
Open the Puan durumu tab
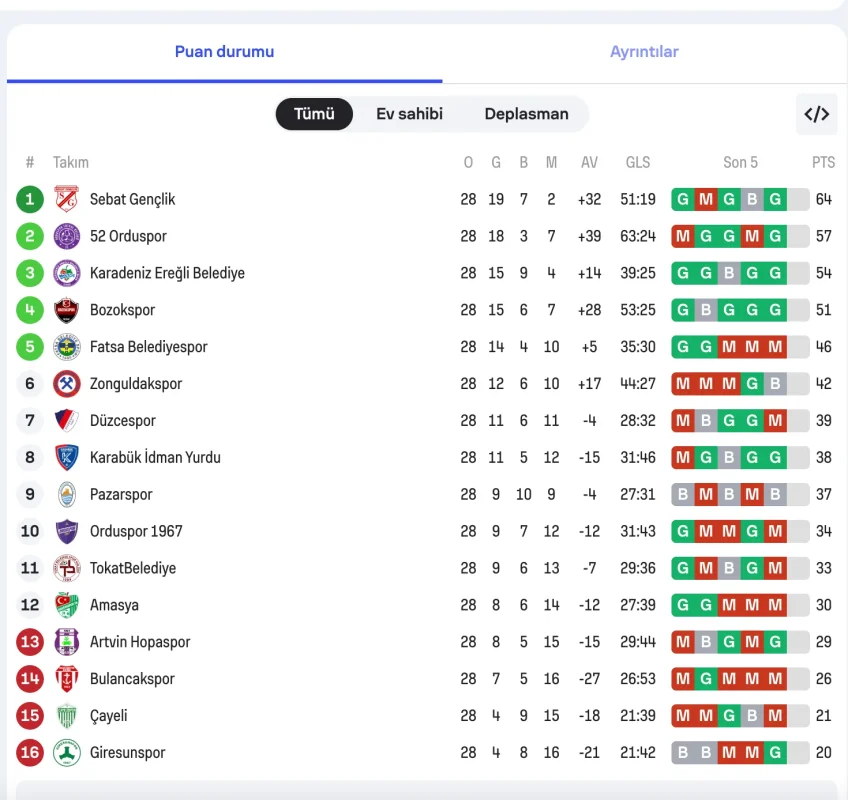pyautogui.click(x=224, y=52)
